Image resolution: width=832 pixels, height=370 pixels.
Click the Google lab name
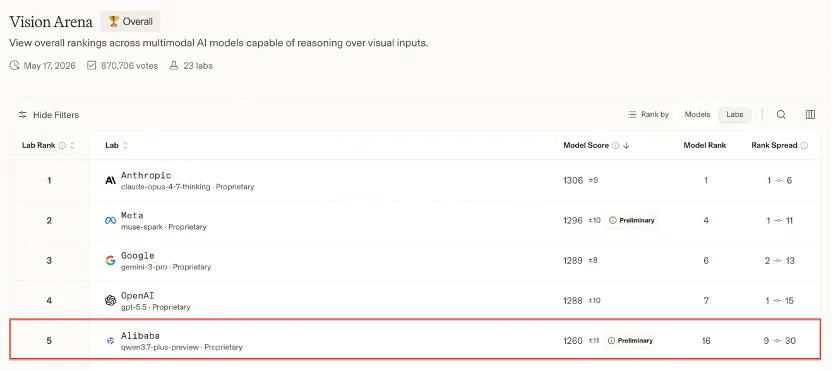coord(137,256)
